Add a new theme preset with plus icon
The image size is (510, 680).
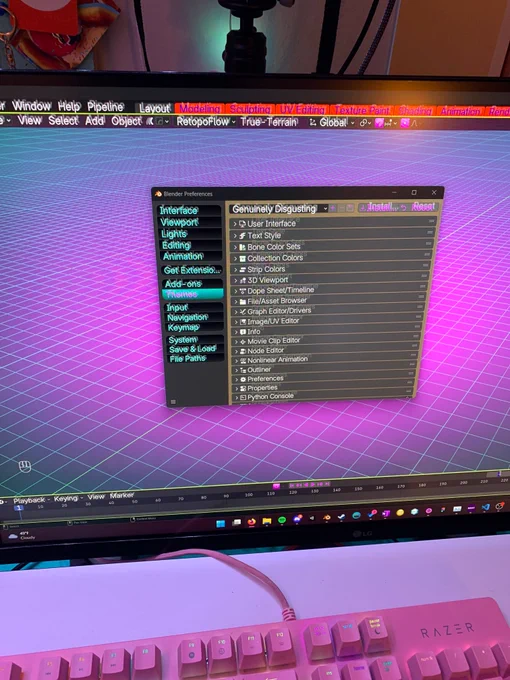(x=333, y=208)
